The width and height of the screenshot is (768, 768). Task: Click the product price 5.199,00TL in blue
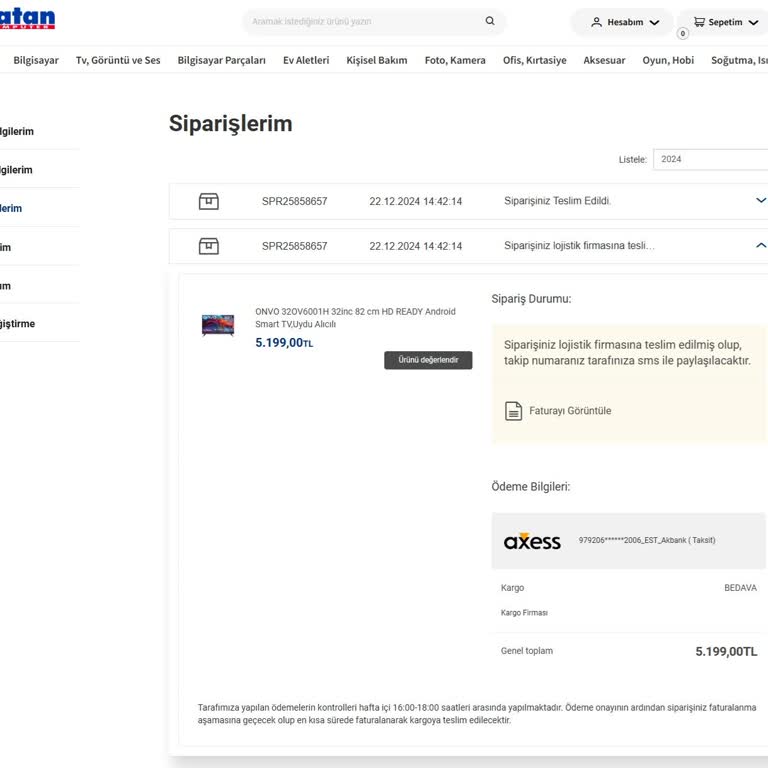click(x=284, y=343)
